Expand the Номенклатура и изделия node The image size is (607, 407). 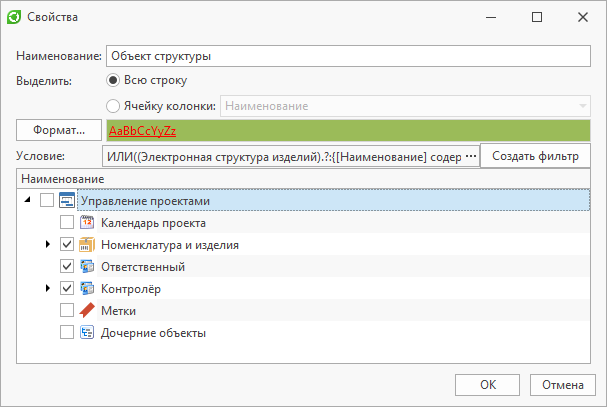pyautogui.click(x=47, y=245)
